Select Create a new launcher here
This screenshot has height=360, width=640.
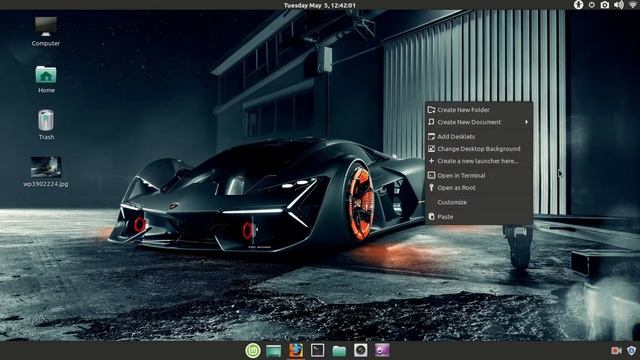point(479,161)
